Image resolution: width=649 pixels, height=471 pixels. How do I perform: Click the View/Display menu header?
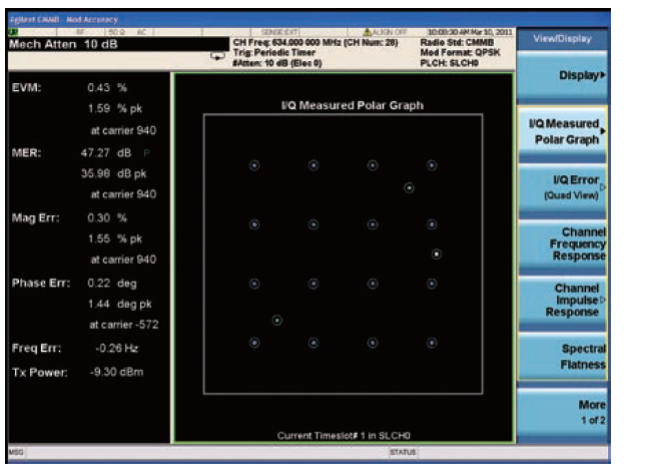(562, 39)
